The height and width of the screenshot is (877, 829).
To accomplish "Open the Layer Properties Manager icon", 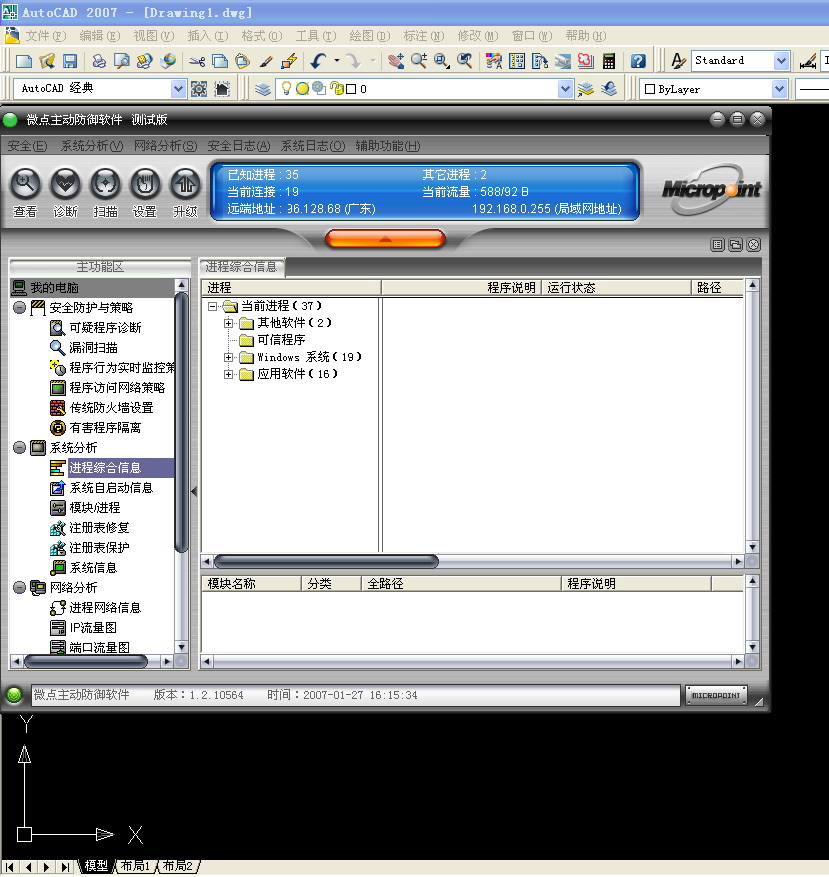I will click(x=263, y=89).
